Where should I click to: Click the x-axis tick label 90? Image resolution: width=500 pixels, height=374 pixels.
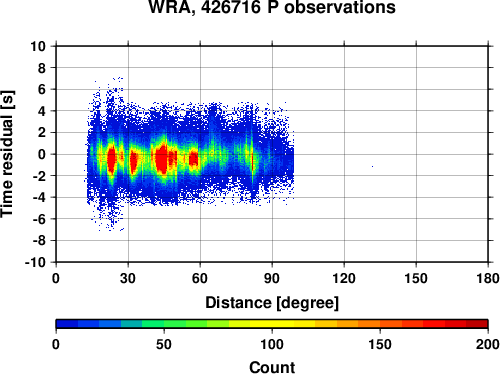[x=272, y=278]
